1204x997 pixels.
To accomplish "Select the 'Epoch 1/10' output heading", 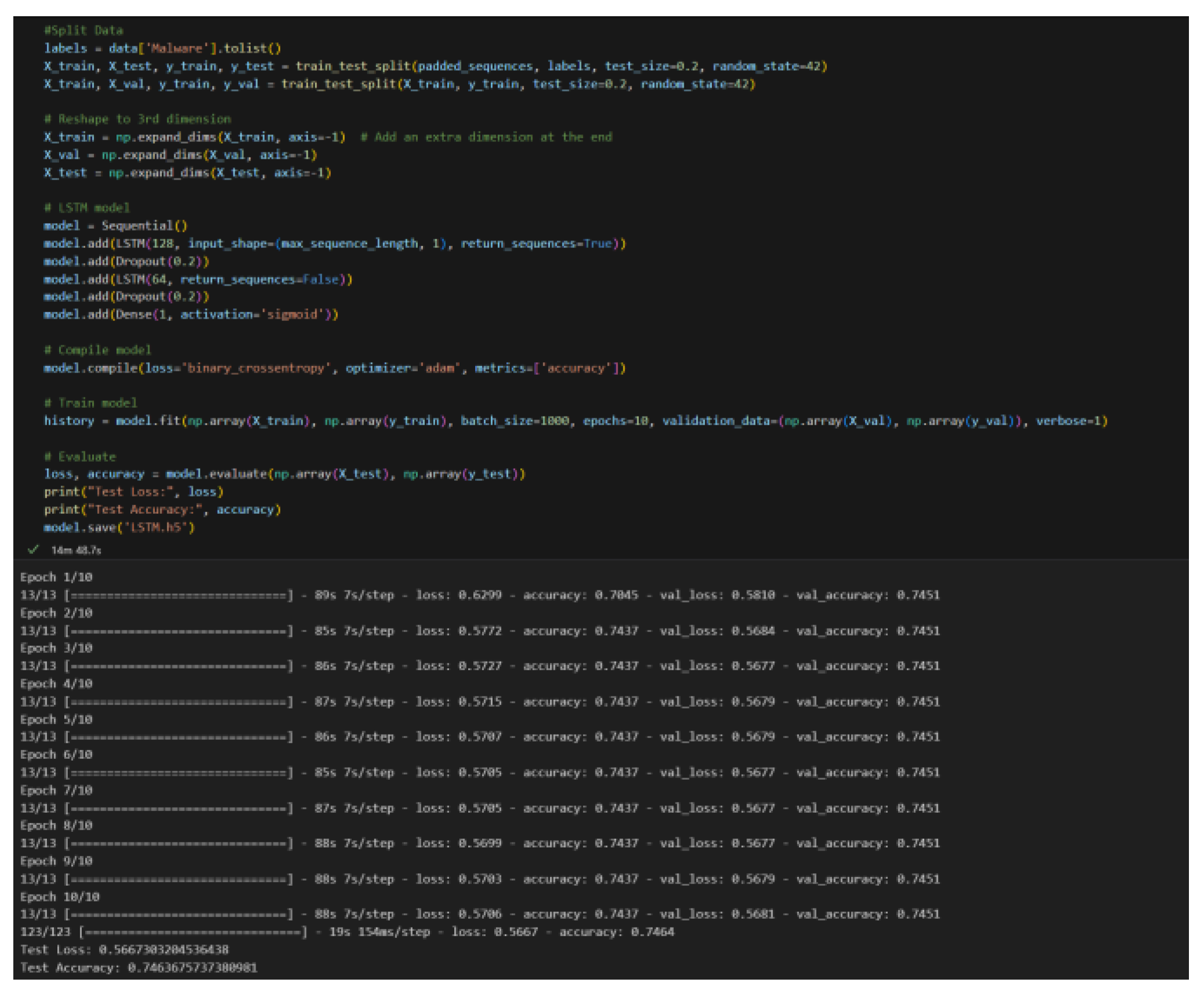I will [x=56, y=576].
